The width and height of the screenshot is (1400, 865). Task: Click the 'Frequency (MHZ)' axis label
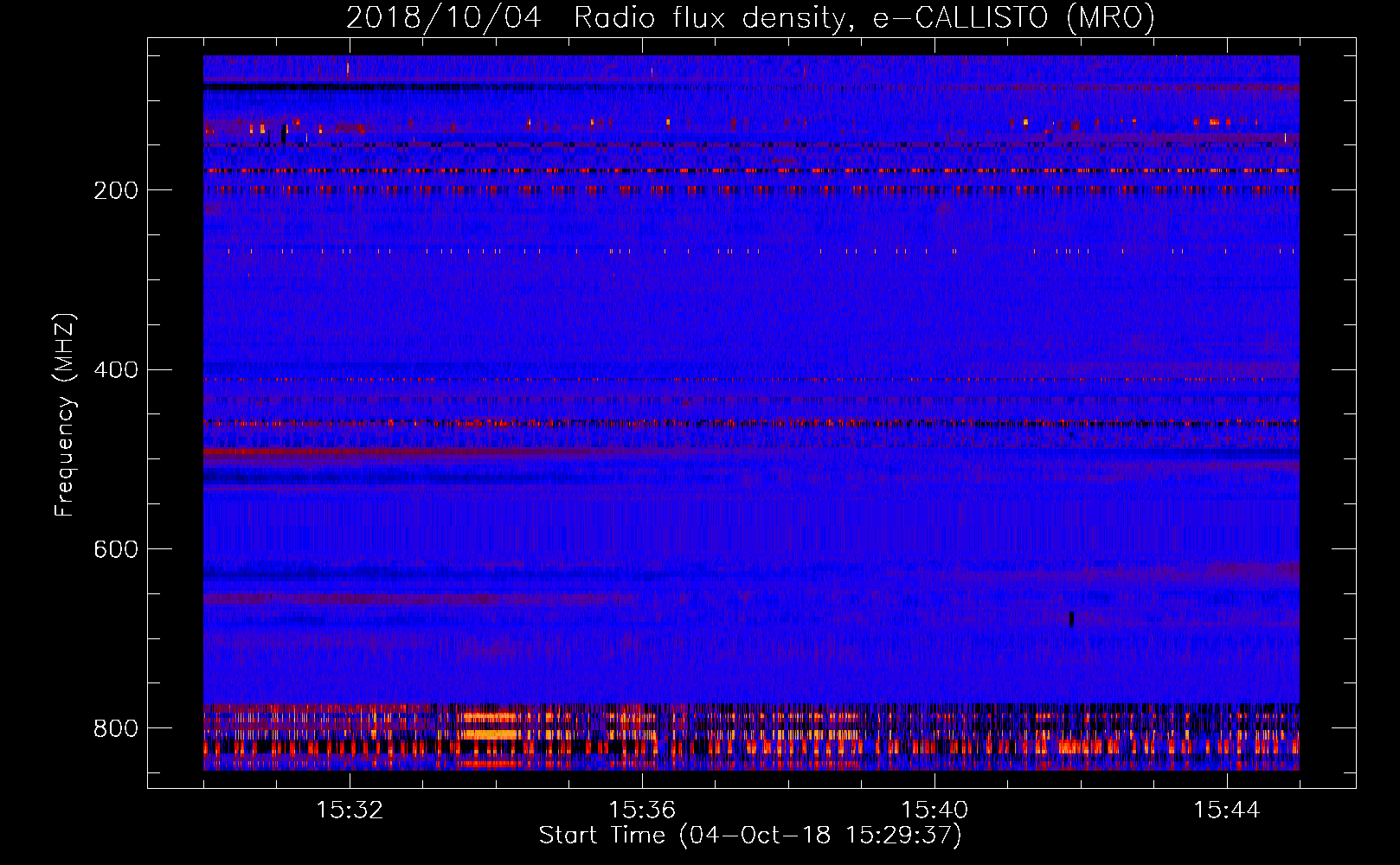(65, 414)
